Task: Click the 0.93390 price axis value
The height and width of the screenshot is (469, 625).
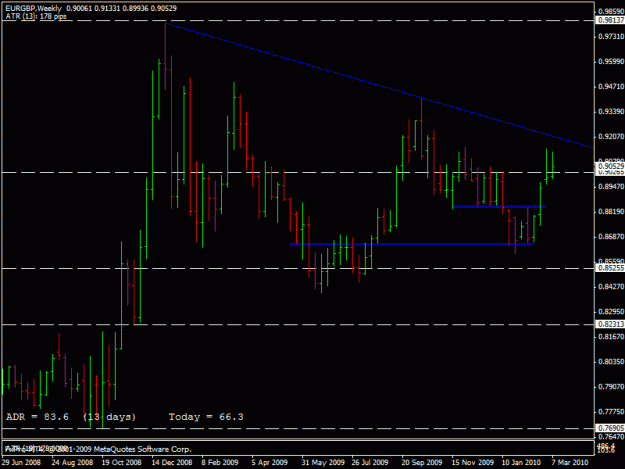Action: (611, 112)
